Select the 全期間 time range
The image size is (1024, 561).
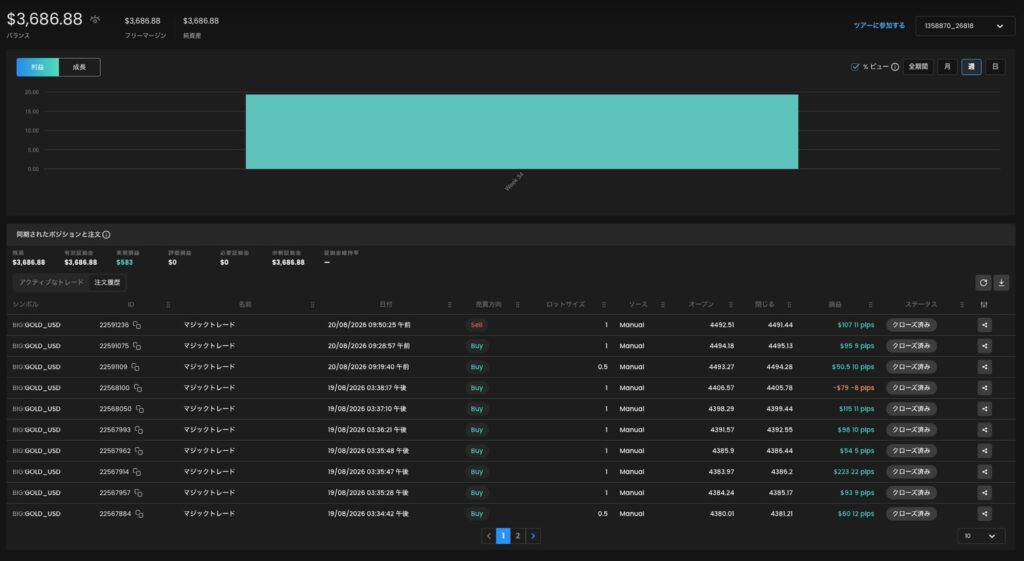click(x=918, y=67)
